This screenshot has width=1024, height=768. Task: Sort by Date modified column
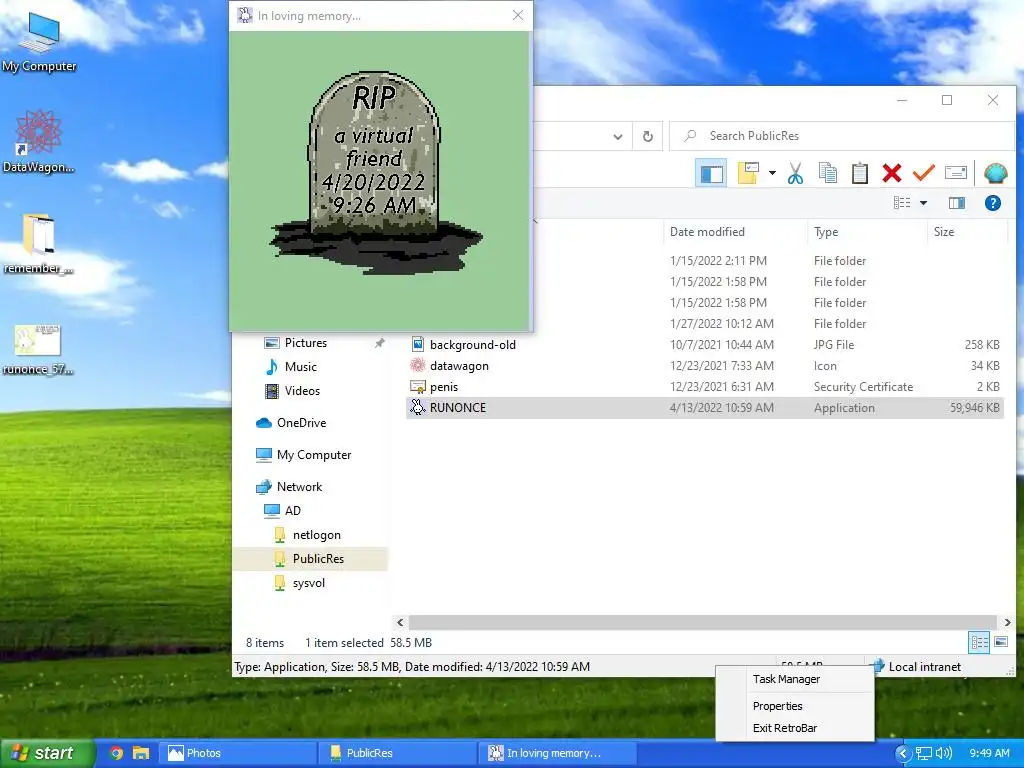coord(707,232)
